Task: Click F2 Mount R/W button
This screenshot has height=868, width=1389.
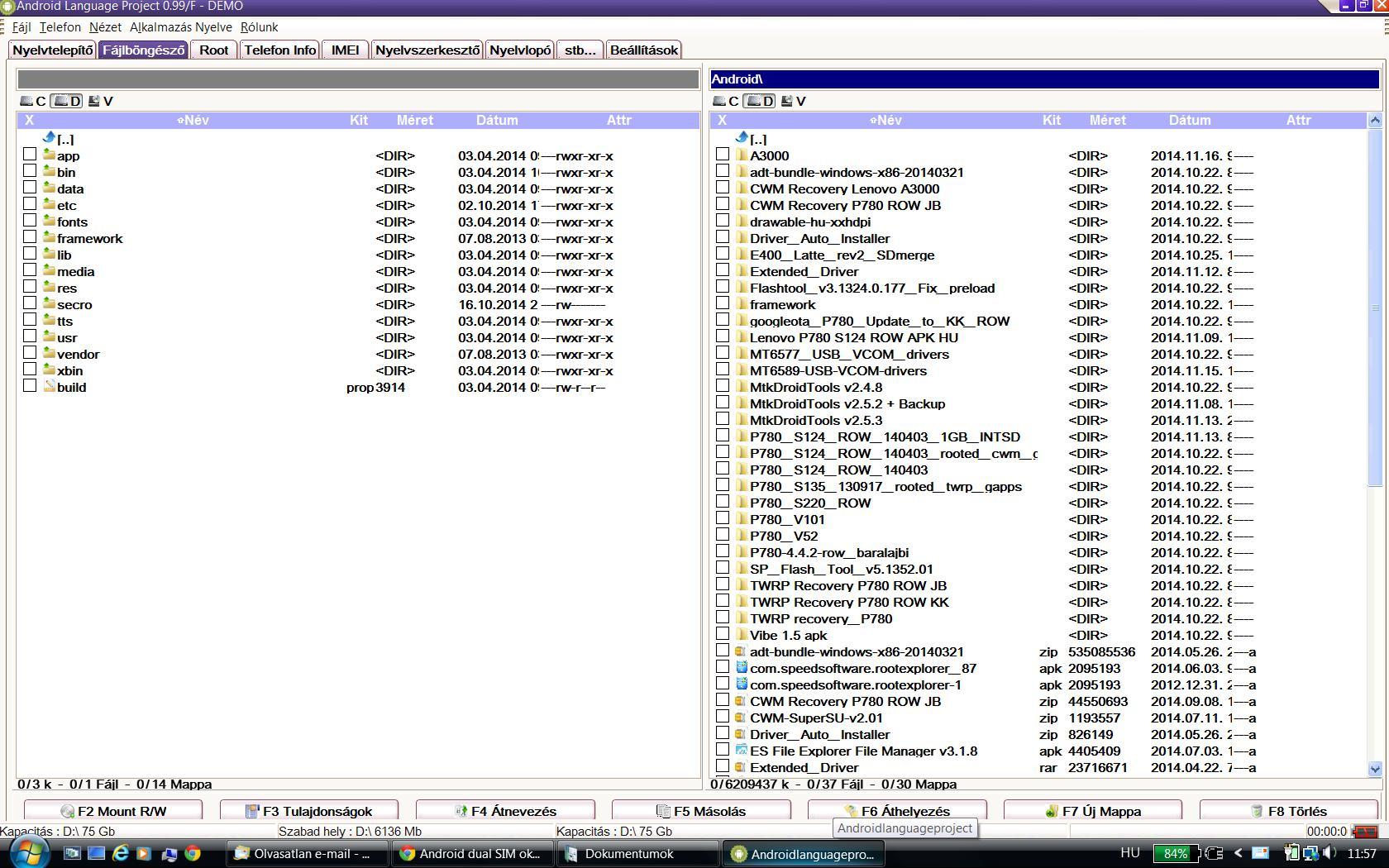Action: tap(113, 811)
